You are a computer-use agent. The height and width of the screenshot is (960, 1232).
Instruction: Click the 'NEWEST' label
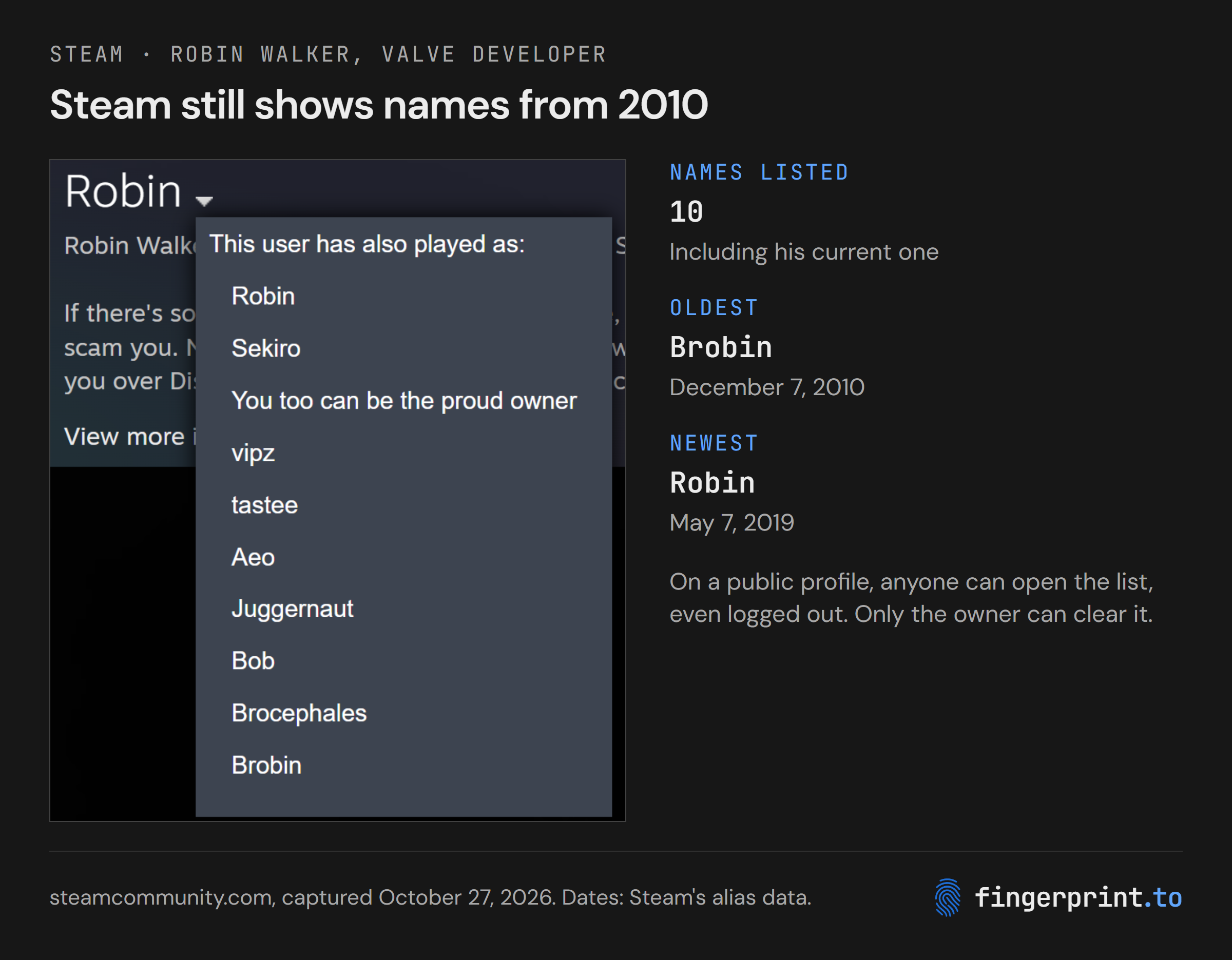click(714, 443)
